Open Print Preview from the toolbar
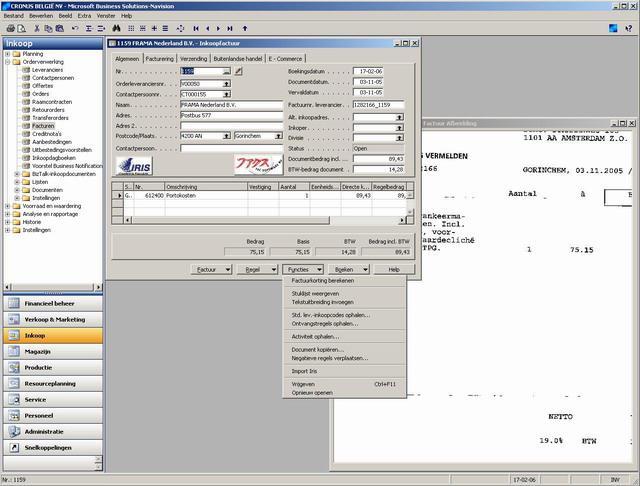Screen dimensions: 640x486 click(21, 28)
